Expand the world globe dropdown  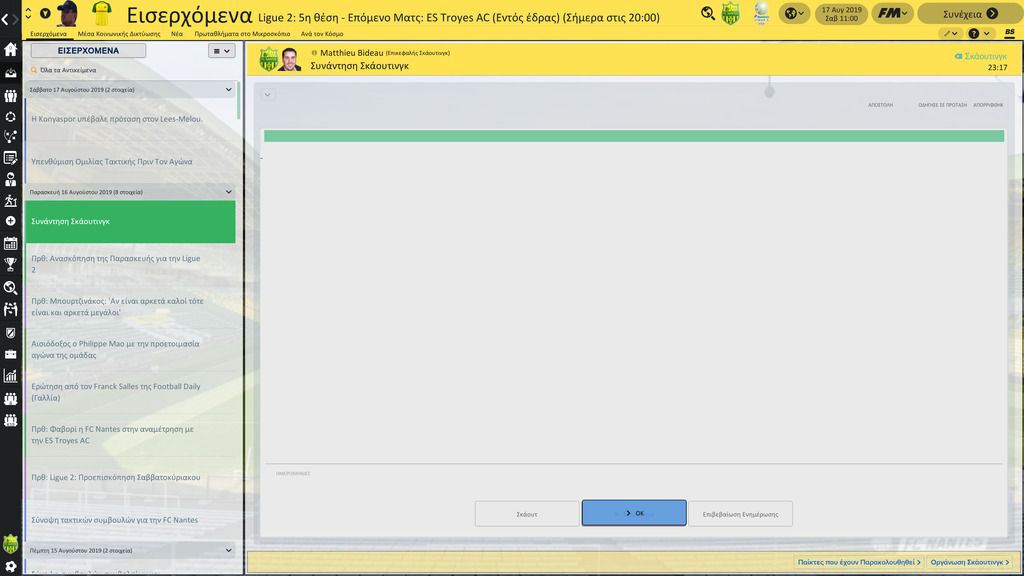click(x=795, y=13)
